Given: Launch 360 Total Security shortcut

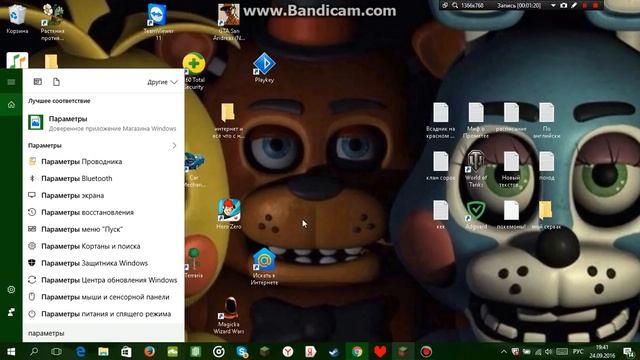Looking at the screenshot, I should coord(194,71).
